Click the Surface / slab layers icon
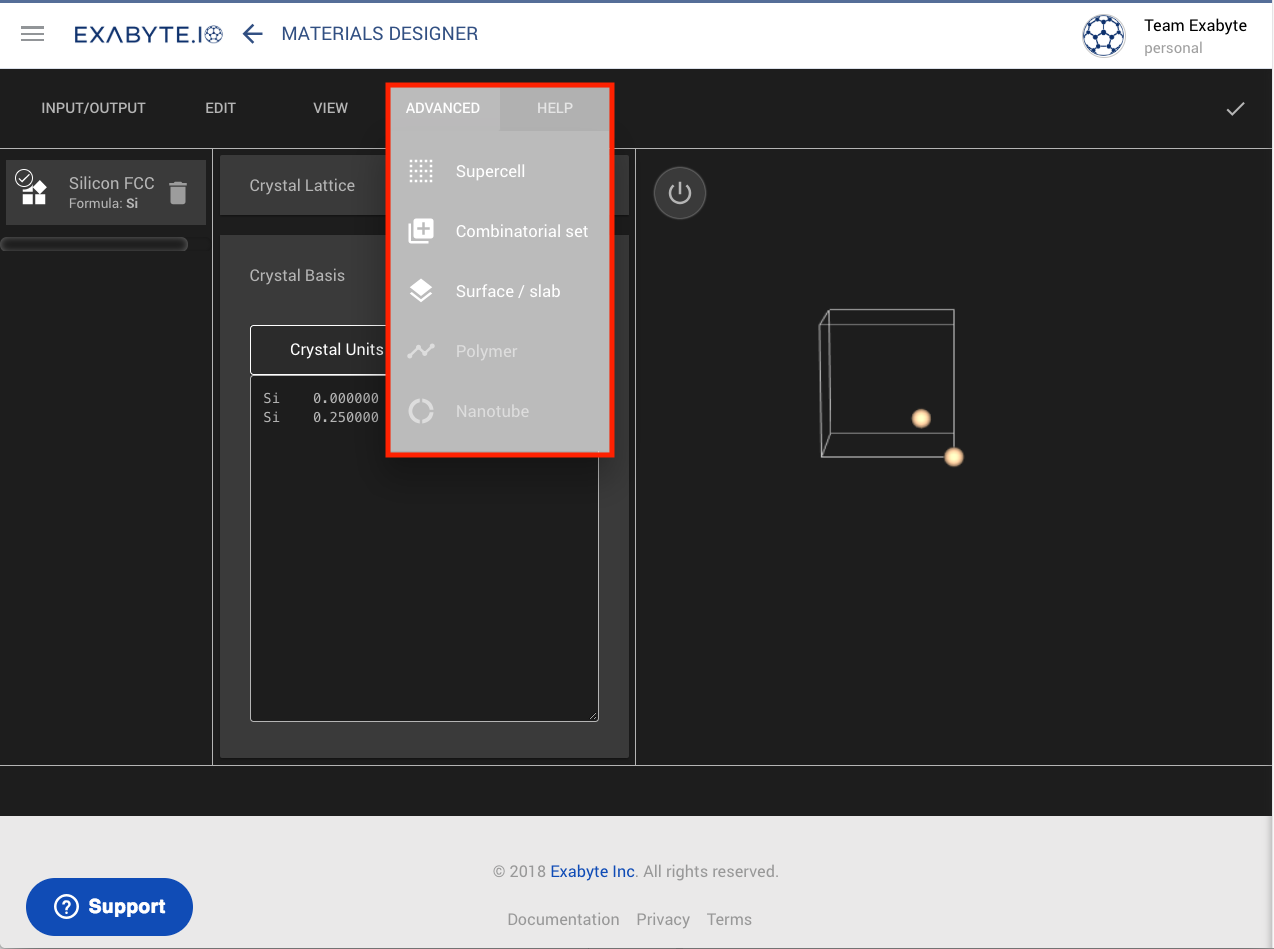 coord(421,291)
